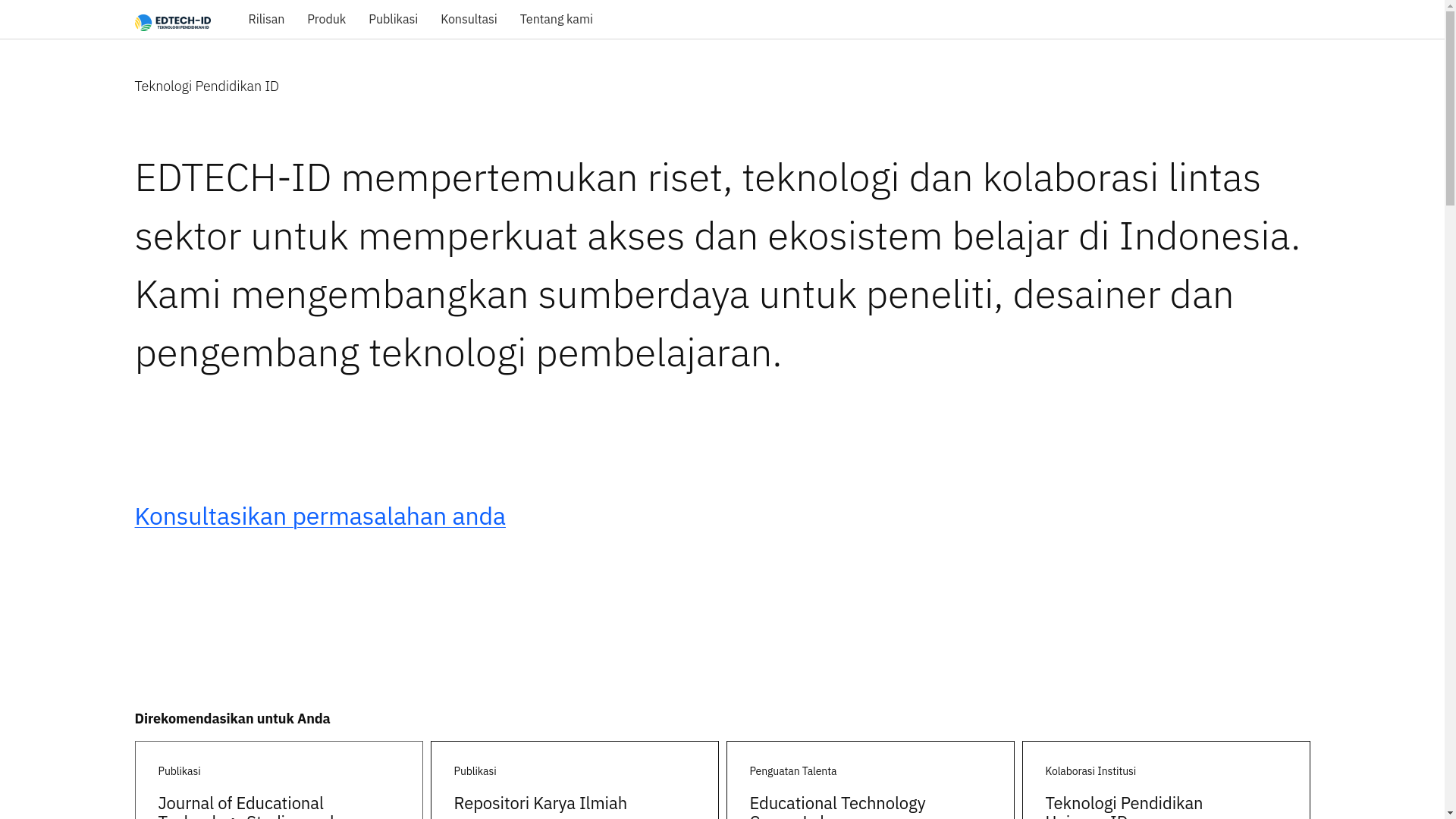Select Konsultasi in the top navigation
1456x819 pixels.
[469, 20]
